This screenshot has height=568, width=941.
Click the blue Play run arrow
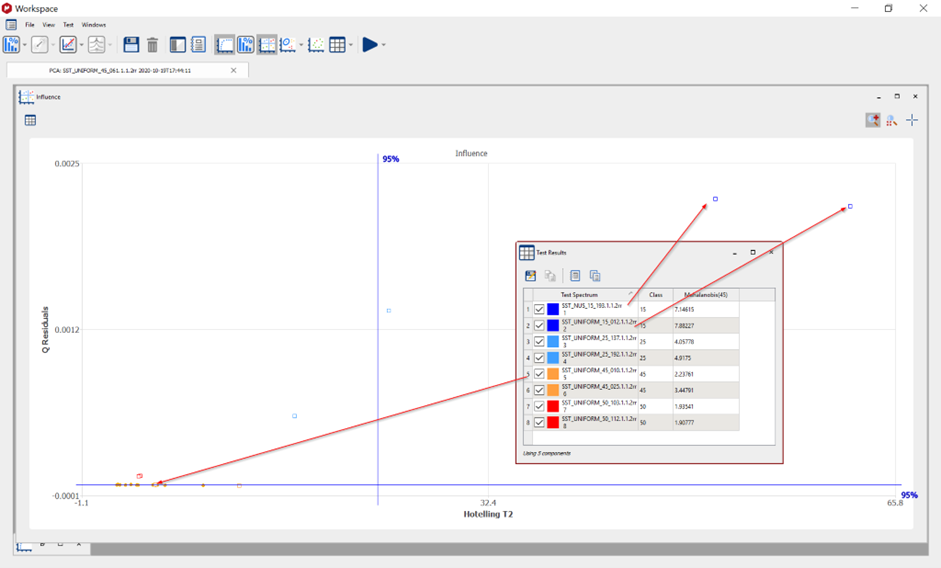(x=369, y=45)
